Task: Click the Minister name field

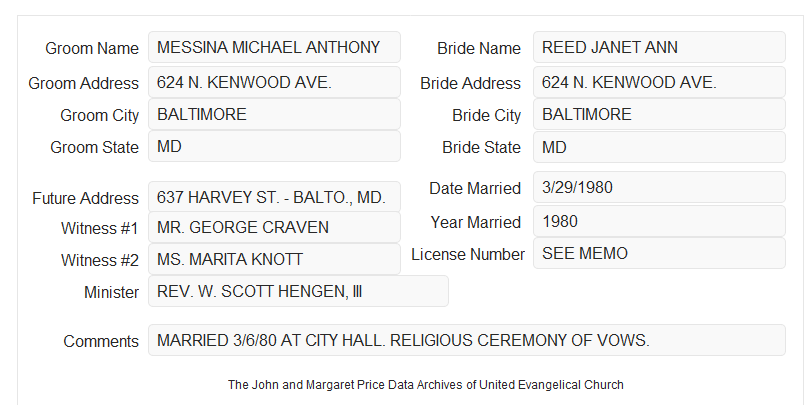Action: pos(298,291)
